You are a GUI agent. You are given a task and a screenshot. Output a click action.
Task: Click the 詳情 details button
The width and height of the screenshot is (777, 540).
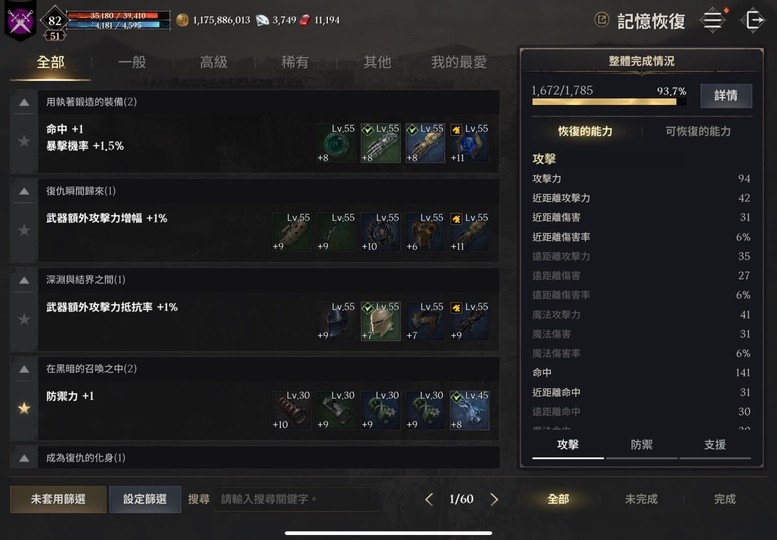[726, 96]
